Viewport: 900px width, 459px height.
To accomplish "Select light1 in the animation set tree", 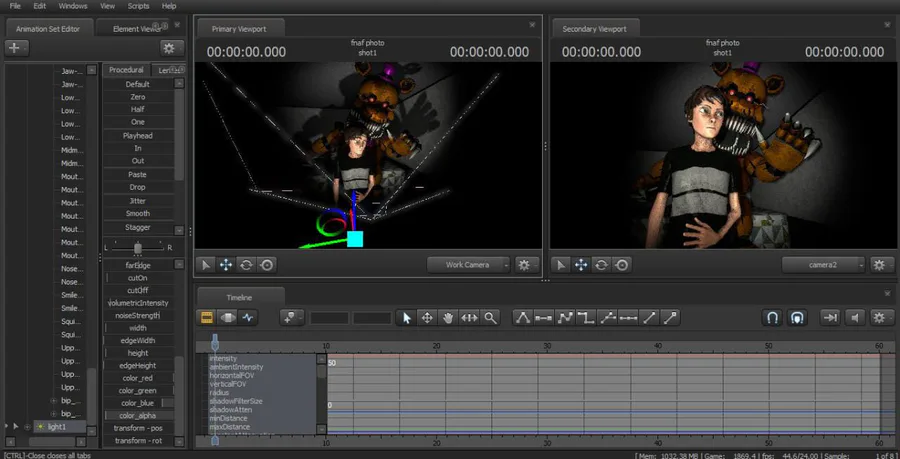I will point(57,427).
